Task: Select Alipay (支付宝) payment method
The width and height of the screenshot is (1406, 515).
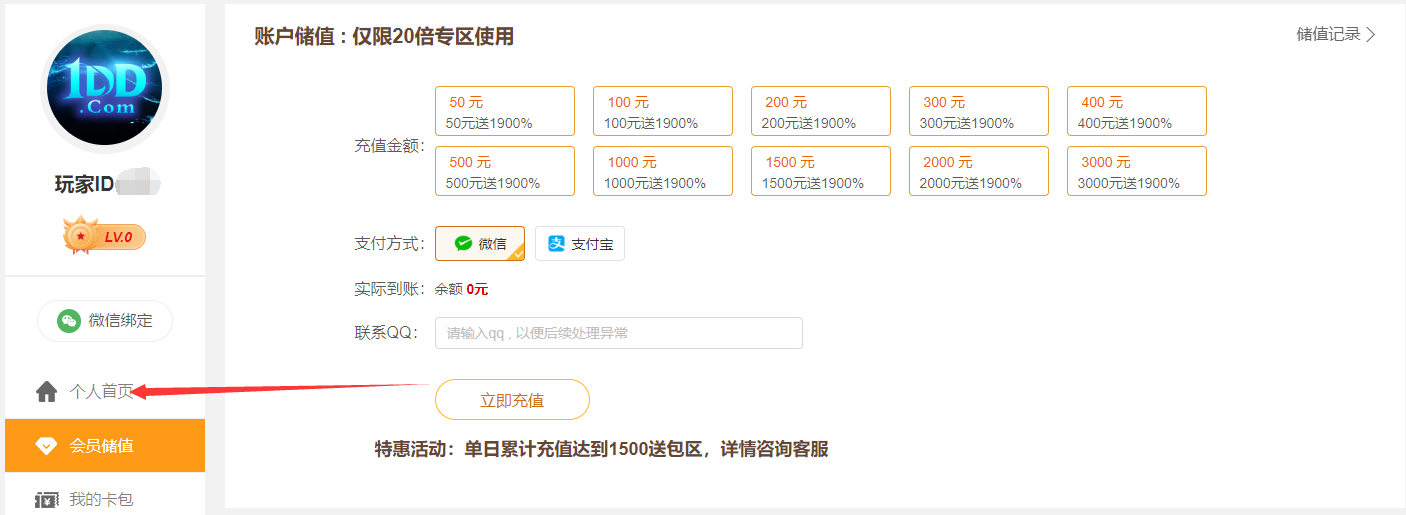Action: 580,243
